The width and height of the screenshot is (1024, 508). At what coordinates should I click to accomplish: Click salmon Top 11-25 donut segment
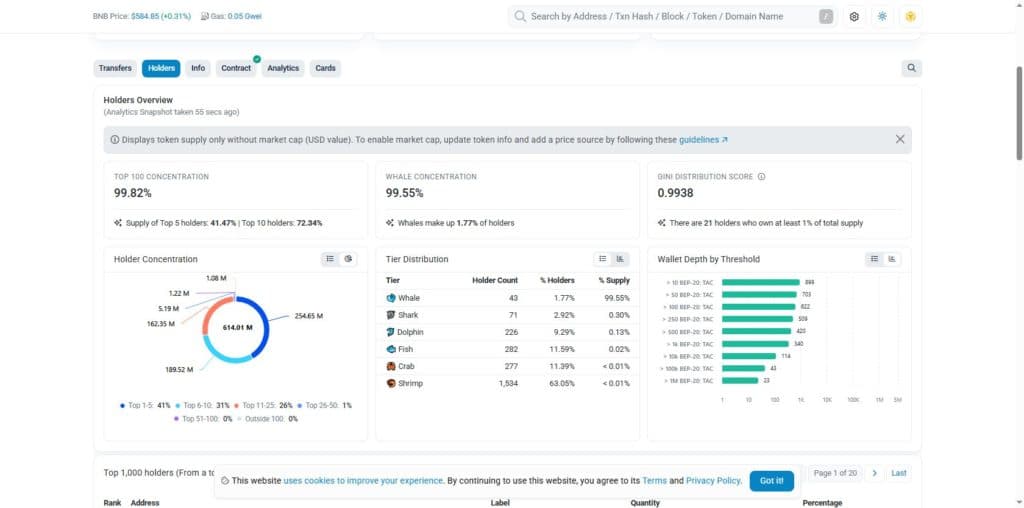(212, 313)
